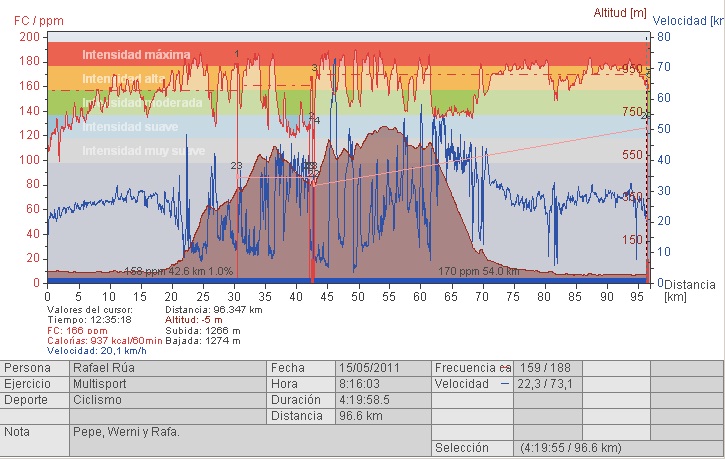
Task: Click the 200 value on FC axis
Action: [30, 37]
